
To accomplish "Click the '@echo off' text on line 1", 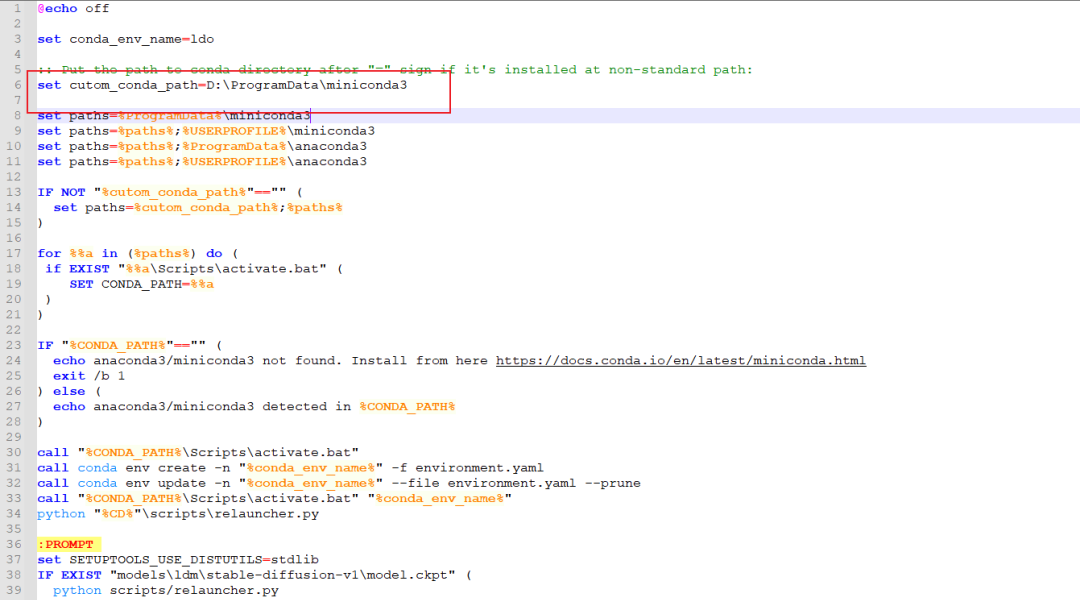I will pos(73,8).
